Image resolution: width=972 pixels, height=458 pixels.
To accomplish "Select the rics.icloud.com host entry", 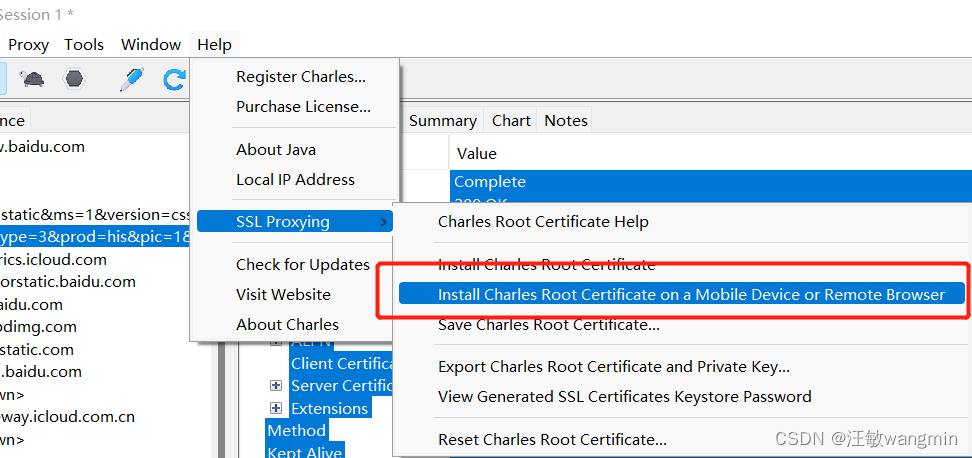I will click(53, 259).
